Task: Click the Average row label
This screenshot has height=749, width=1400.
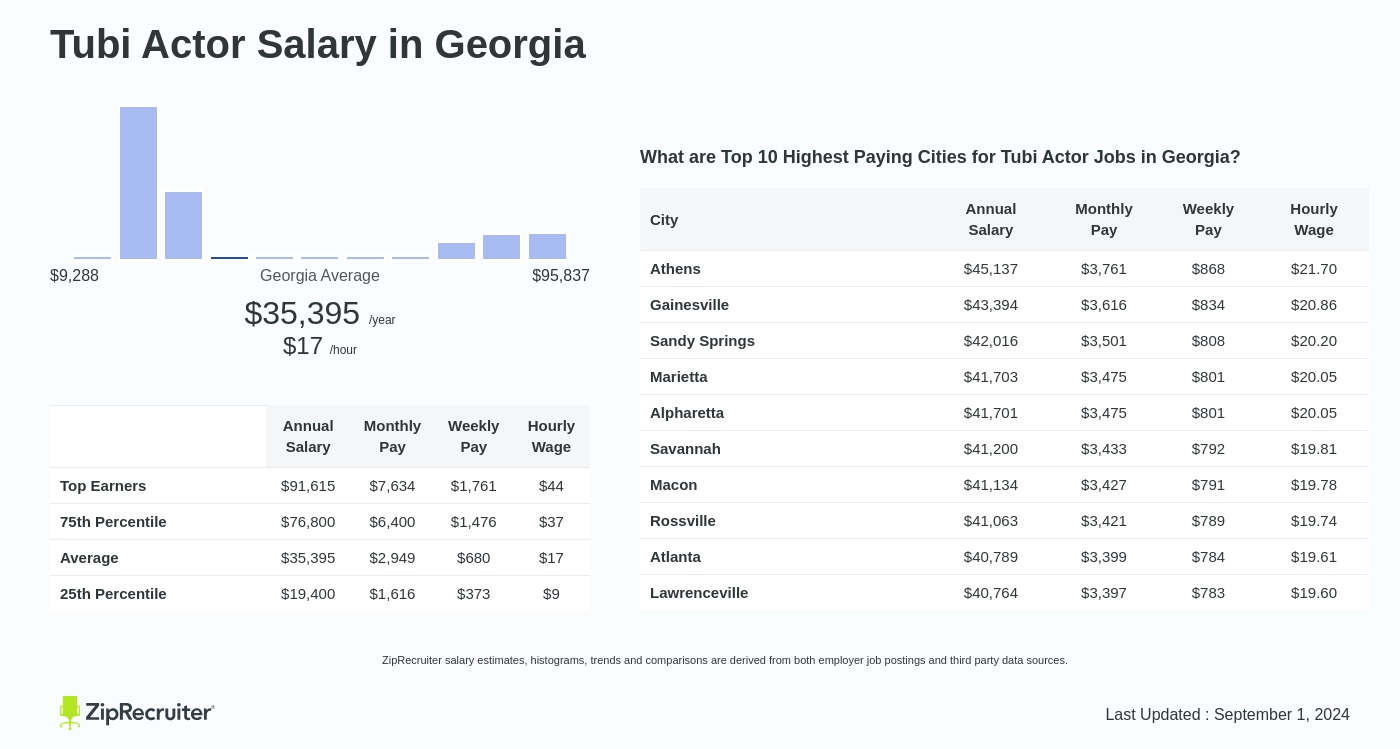Action: 89,557
